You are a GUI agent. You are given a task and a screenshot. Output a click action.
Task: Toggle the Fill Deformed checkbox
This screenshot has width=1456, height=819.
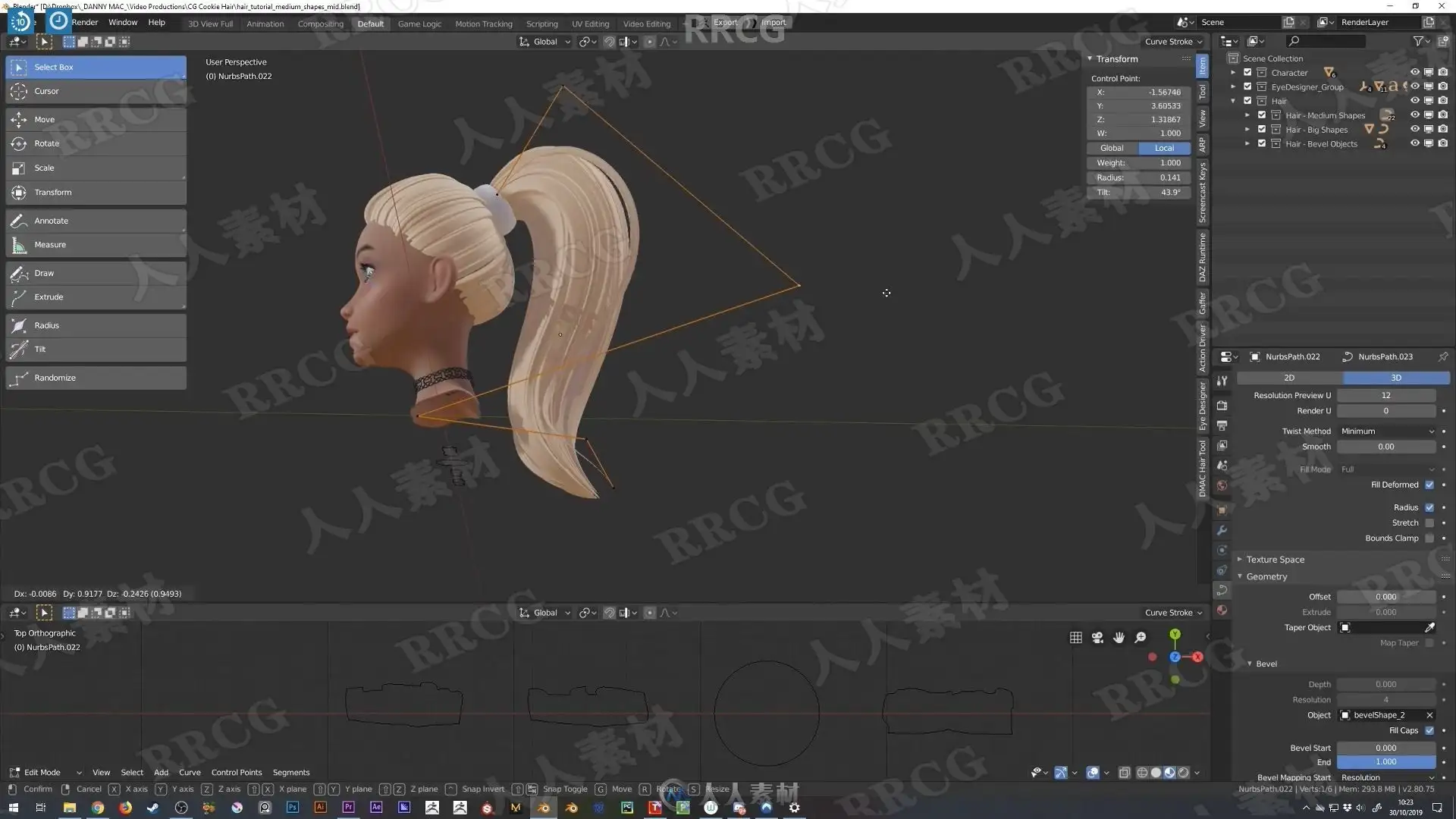click(1429, 485)
